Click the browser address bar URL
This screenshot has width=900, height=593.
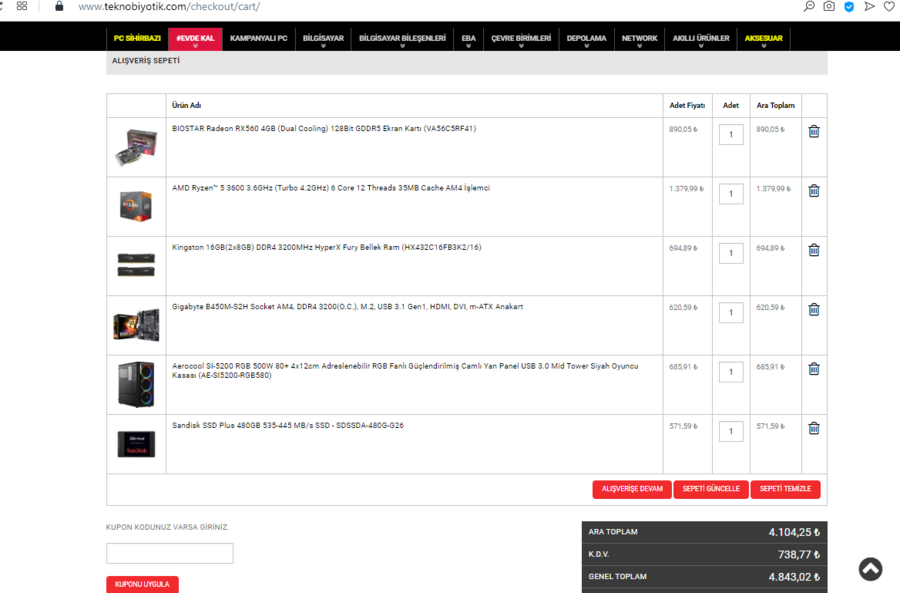click(x=169, y=7)
